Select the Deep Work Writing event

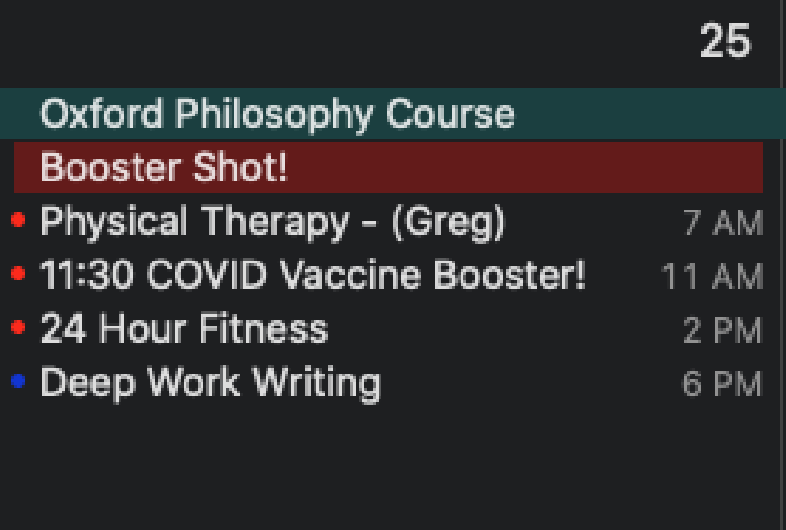click(x=210, y=382)
